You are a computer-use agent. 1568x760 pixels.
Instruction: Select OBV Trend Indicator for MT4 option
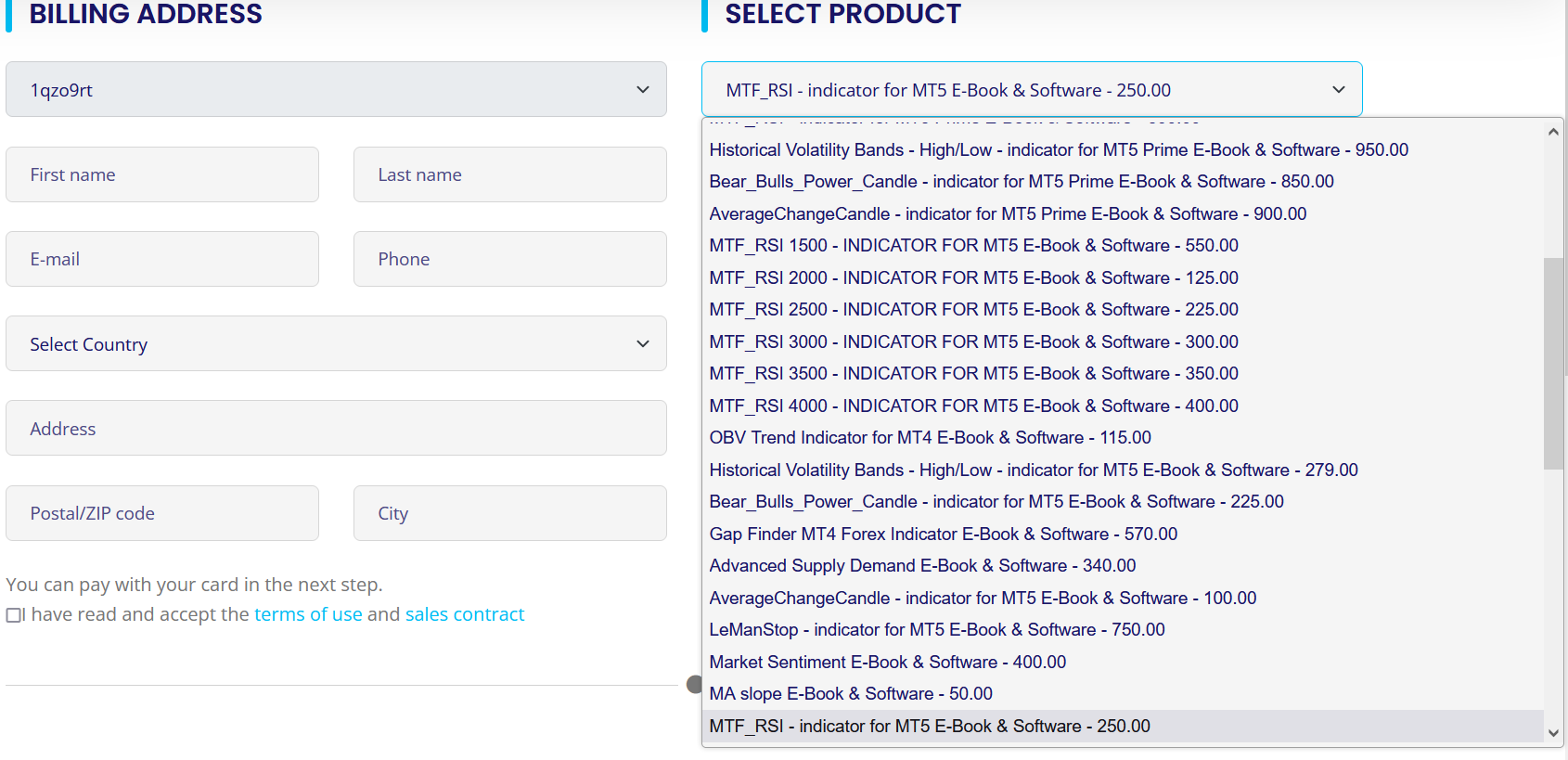point(930,438)
